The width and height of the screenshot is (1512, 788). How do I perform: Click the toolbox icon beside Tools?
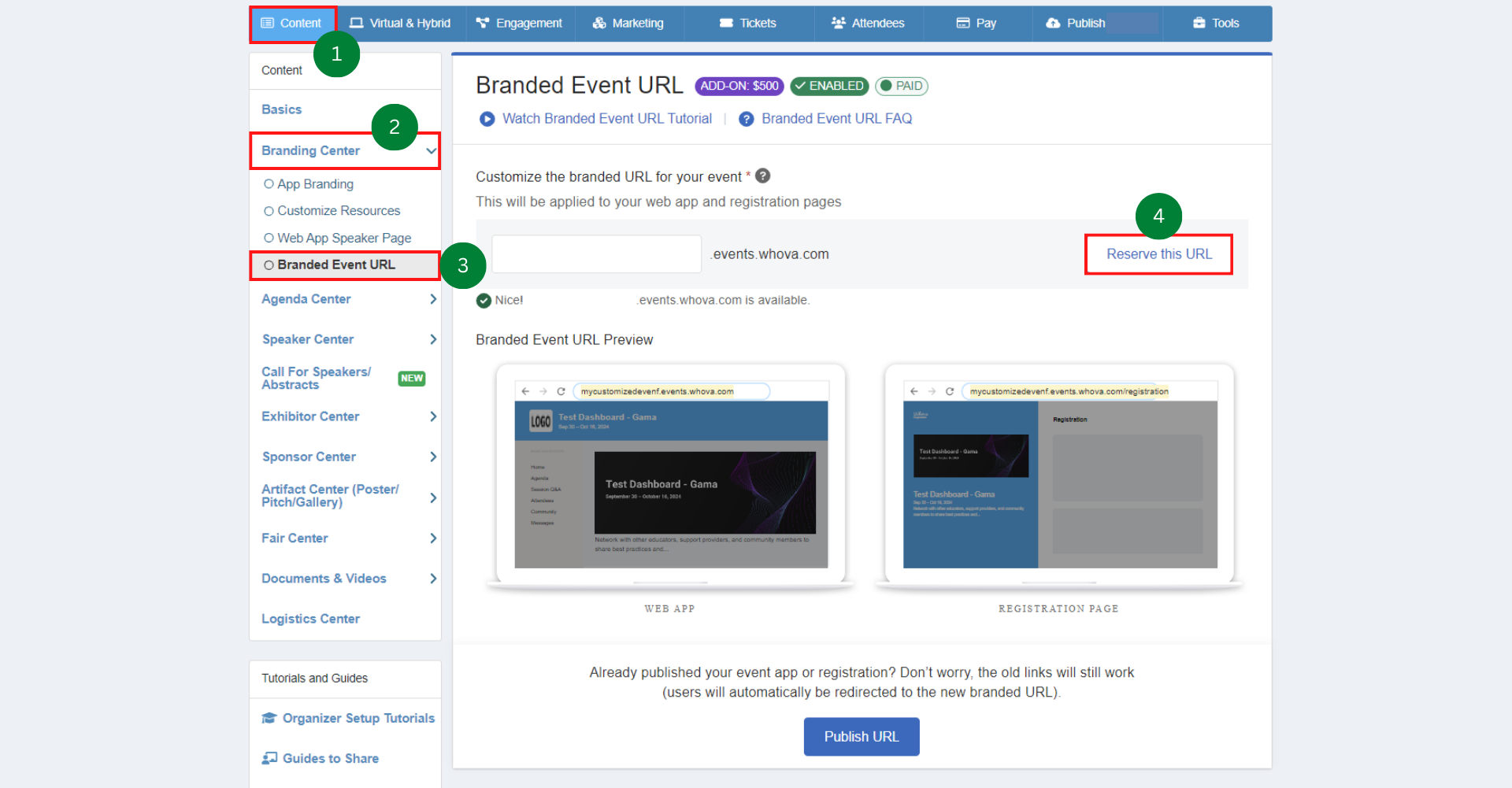1199,23
